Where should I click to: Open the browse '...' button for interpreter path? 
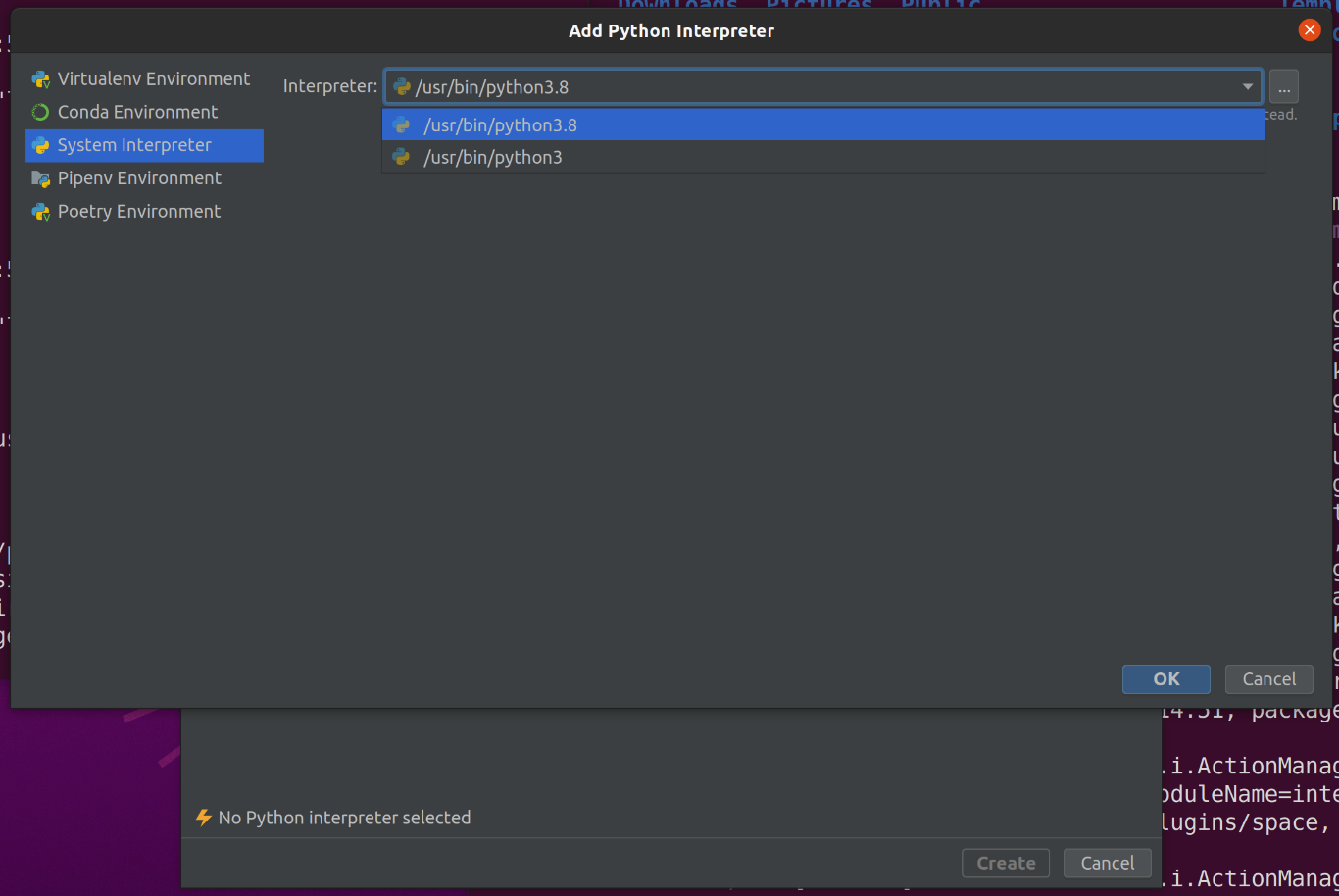coord(1284,87)
